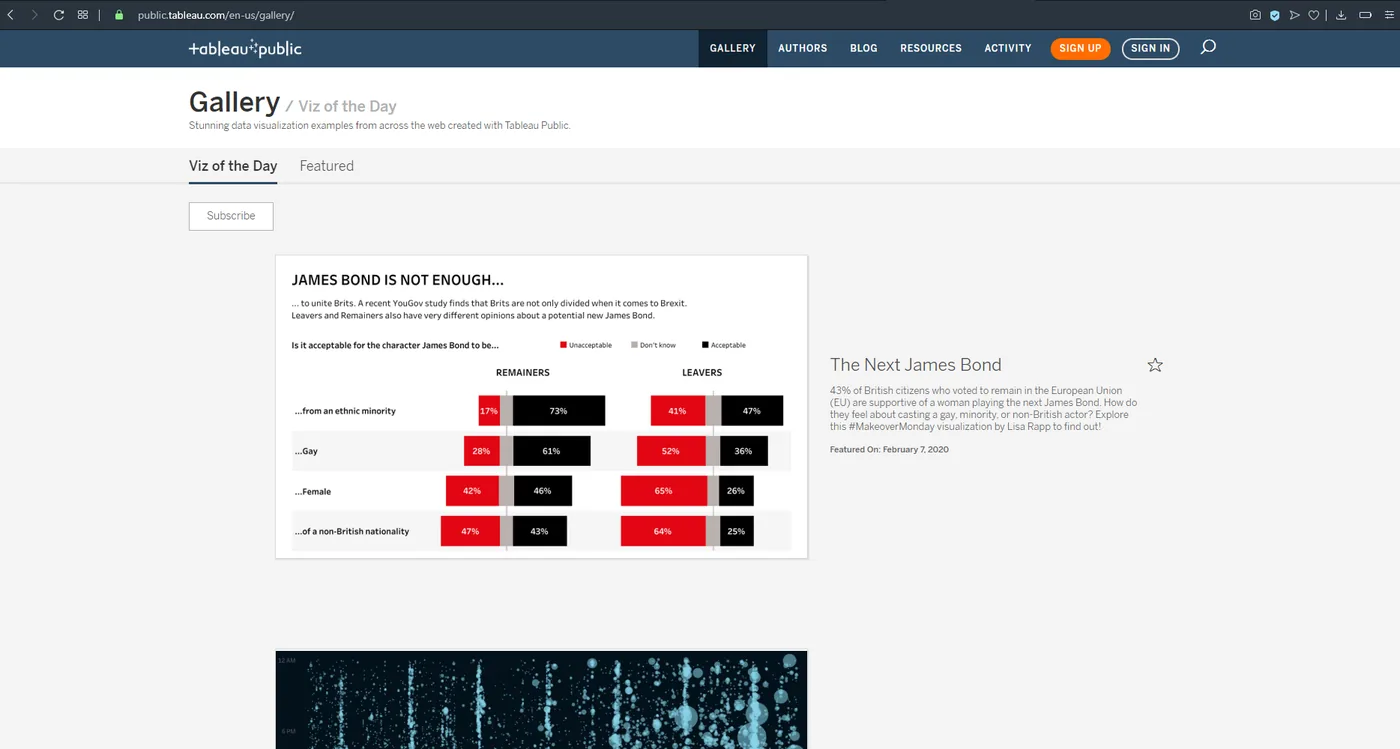Click the Subscribe button
1400x749 pixels.
point(231,216)
